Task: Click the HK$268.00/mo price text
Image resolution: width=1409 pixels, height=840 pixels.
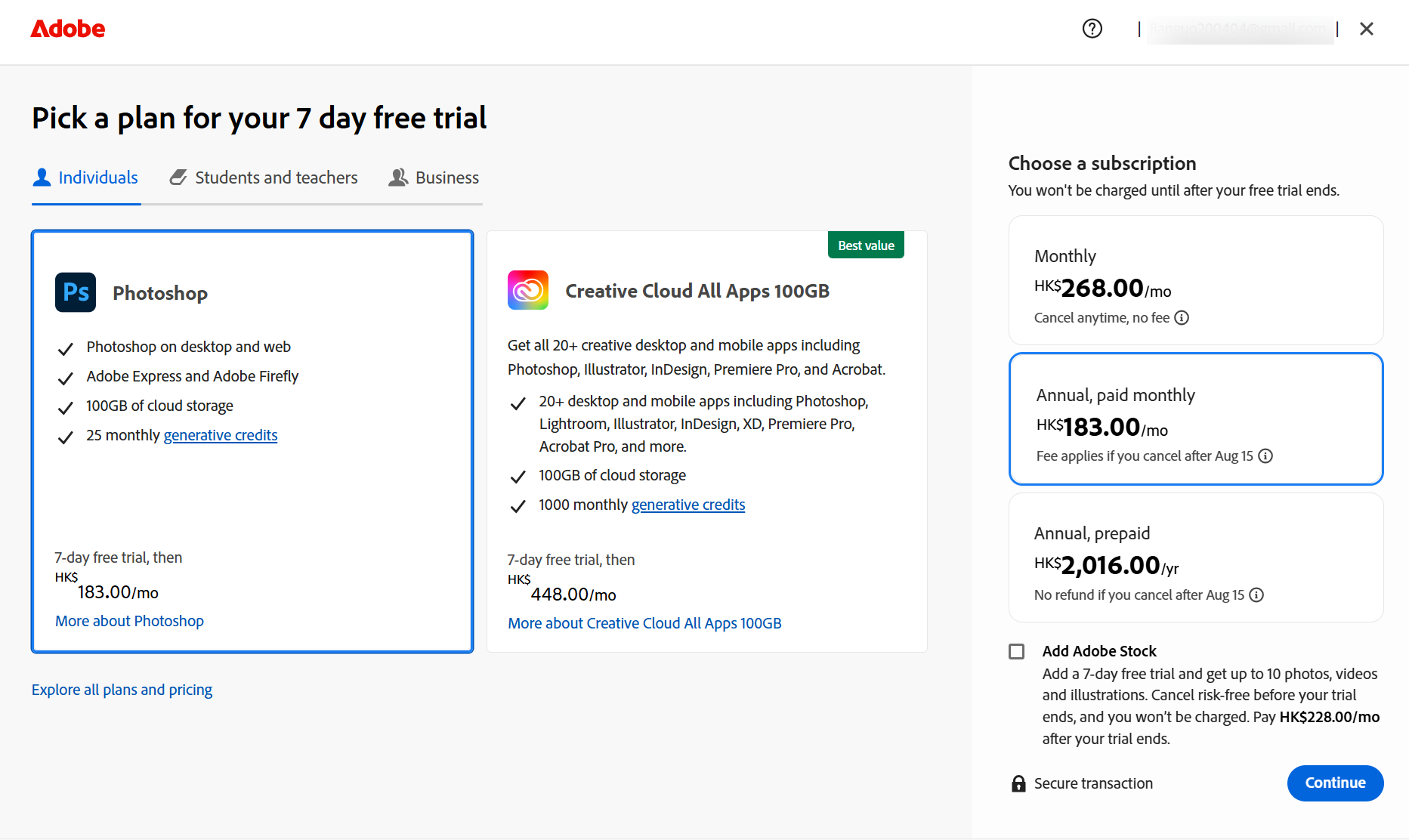Action: pos(1102,288)
